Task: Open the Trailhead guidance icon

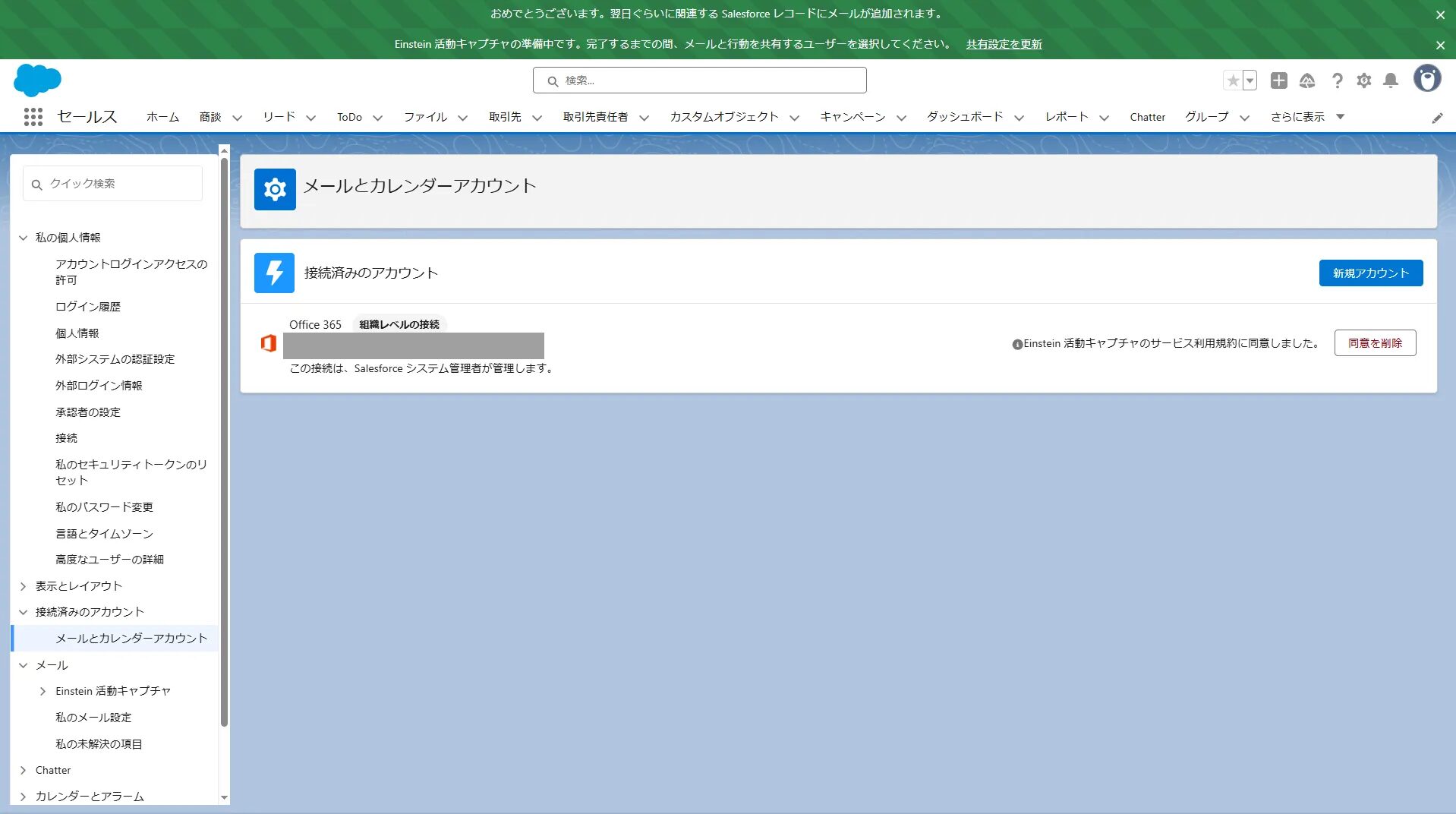Action: (1307, 80)
